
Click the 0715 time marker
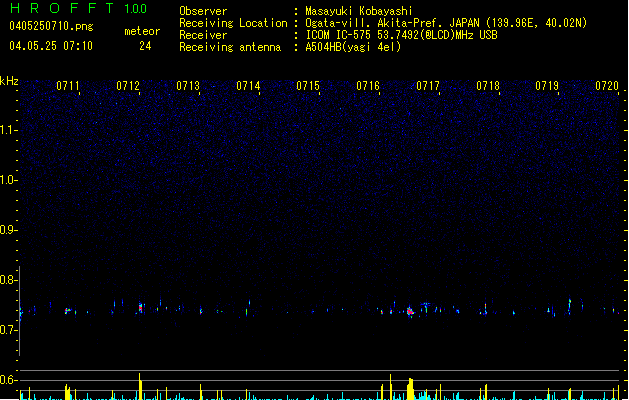click(308, 86)
